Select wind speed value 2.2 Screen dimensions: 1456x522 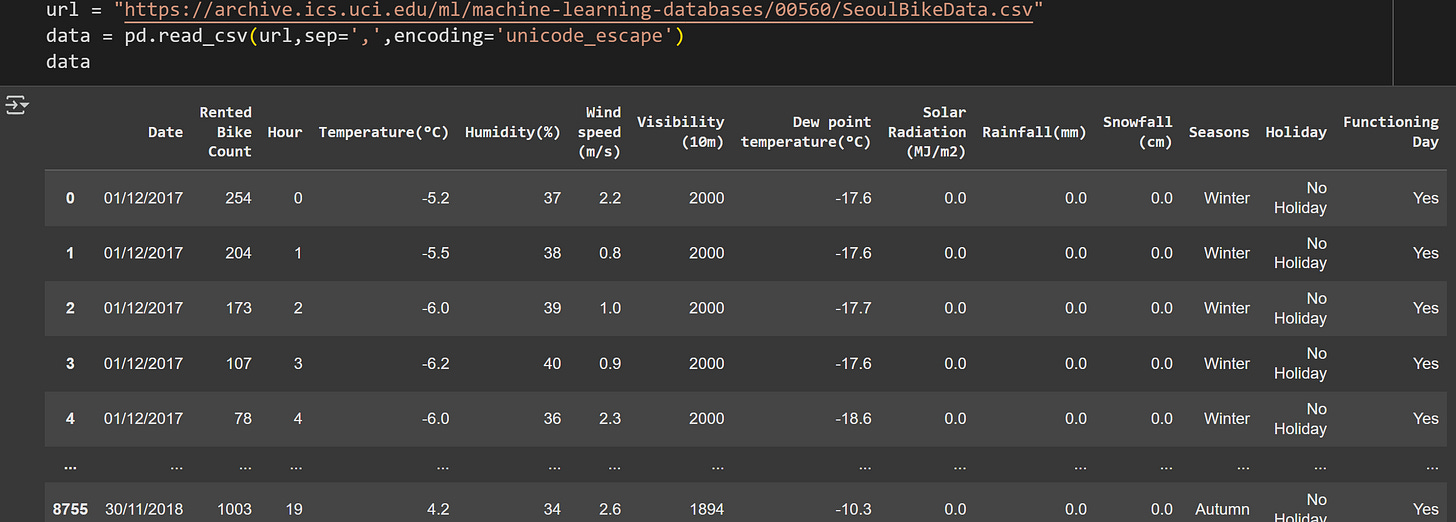[x=609, y=198]
